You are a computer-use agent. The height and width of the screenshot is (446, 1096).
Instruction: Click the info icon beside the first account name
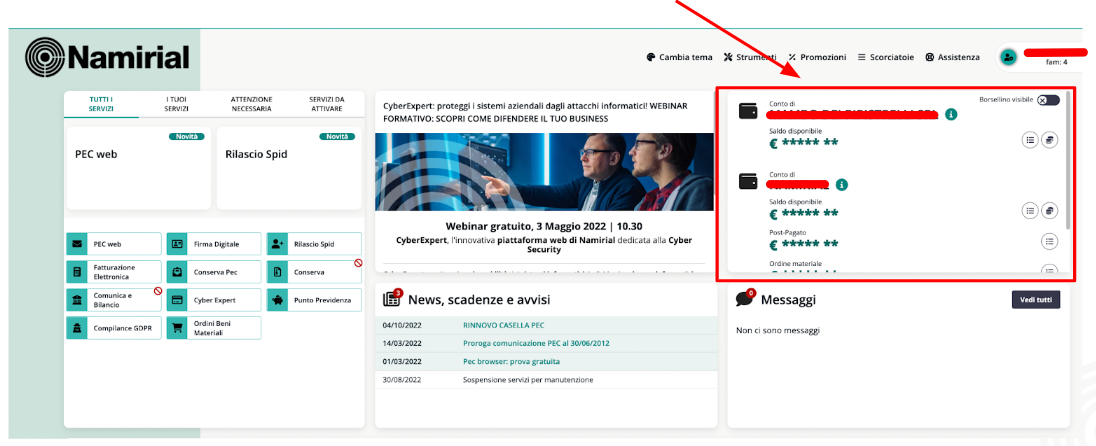(951, 114)
